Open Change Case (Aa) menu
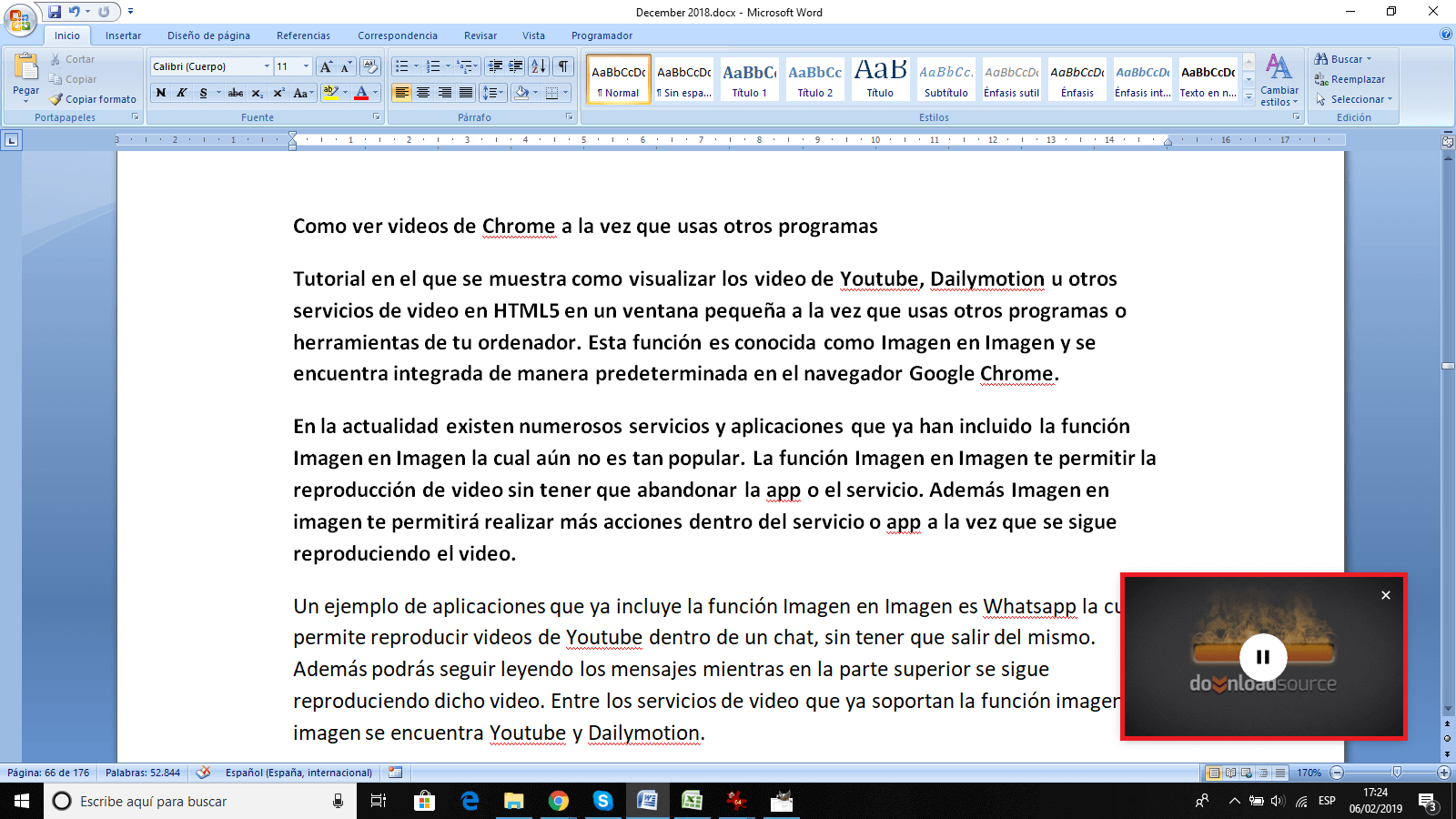The width and height of the screenshot is (1456, 819). tap(303, 93)
